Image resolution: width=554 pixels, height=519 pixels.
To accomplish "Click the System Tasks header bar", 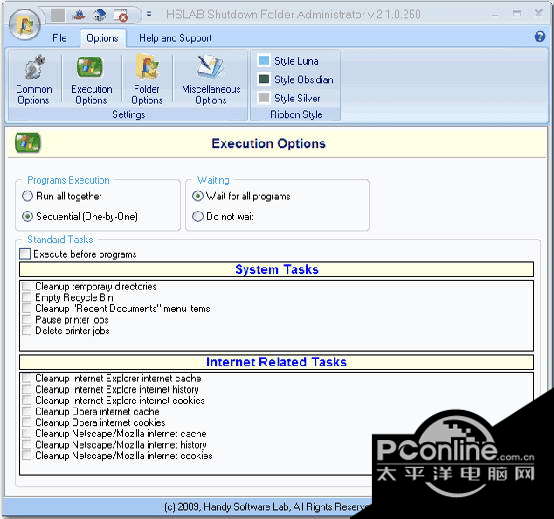I will pos(276,269).
